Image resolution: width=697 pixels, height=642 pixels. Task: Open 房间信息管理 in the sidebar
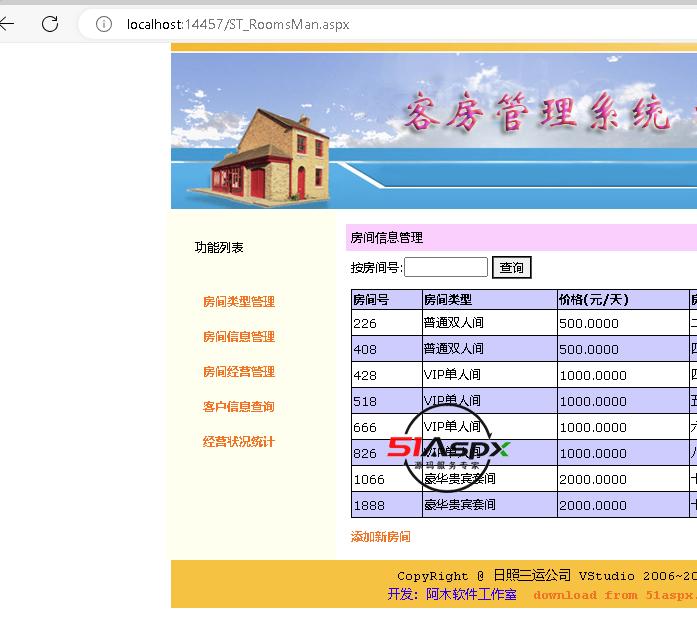pyautogui.click(x=238, y=337)
